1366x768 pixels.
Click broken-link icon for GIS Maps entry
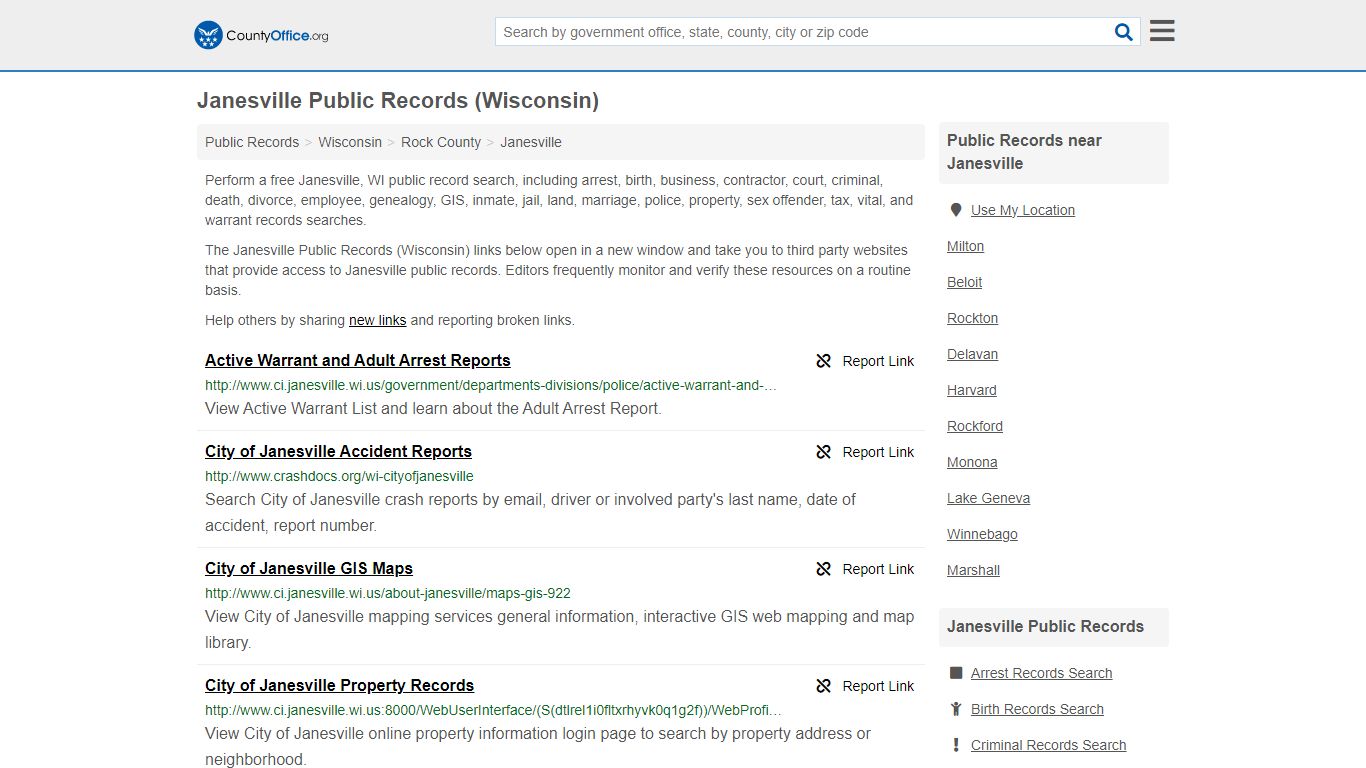[824, 569]
